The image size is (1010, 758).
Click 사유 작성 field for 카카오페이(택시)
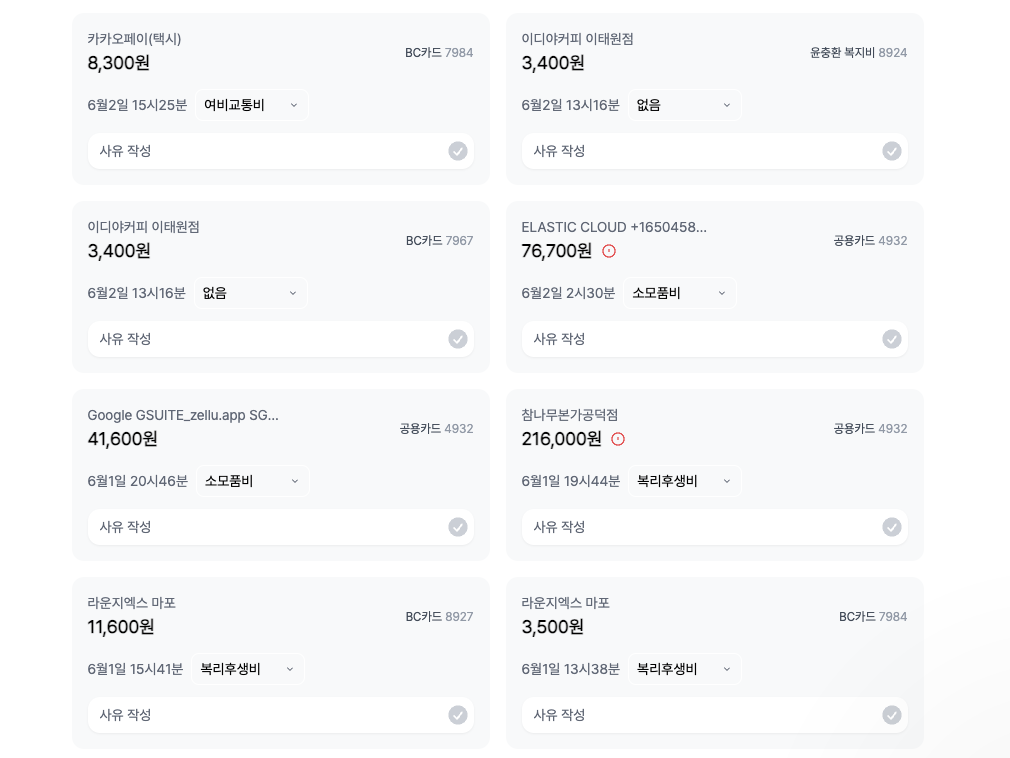click(281, 151)
